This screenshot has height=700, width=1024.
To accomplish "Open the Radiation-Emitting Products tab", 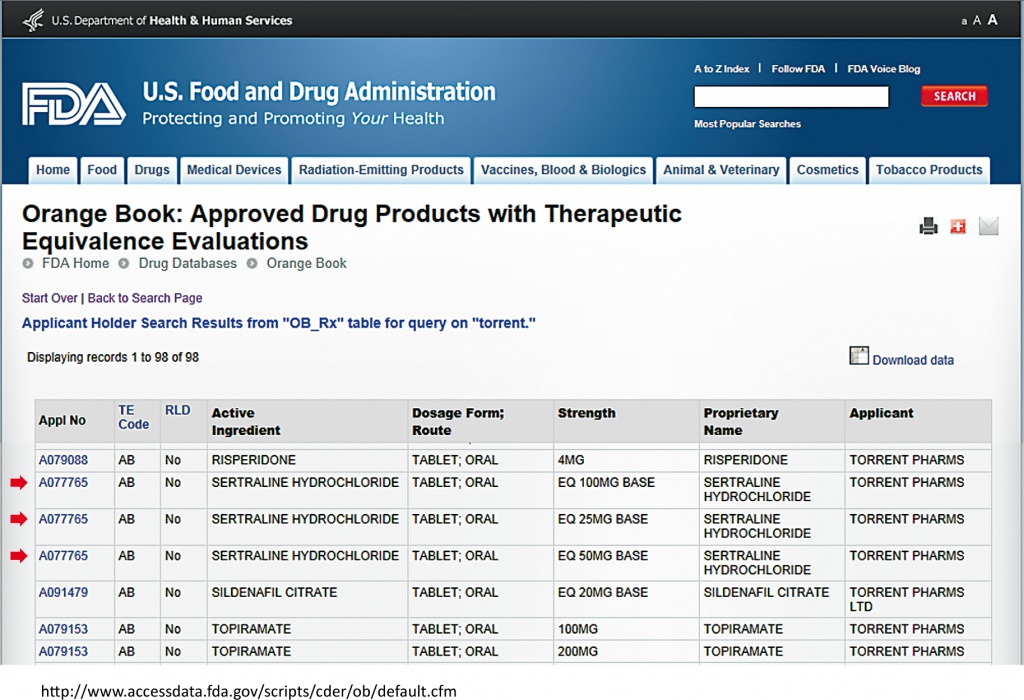I will click(x=381, y=170).
